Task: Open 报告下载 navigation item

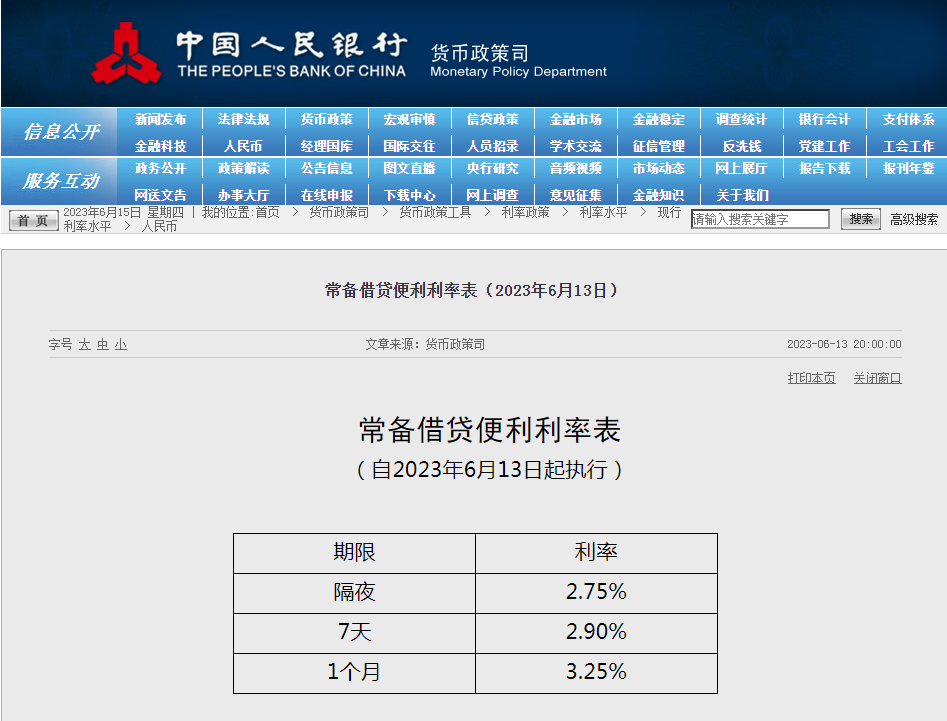Action: (x=824, y=168)
